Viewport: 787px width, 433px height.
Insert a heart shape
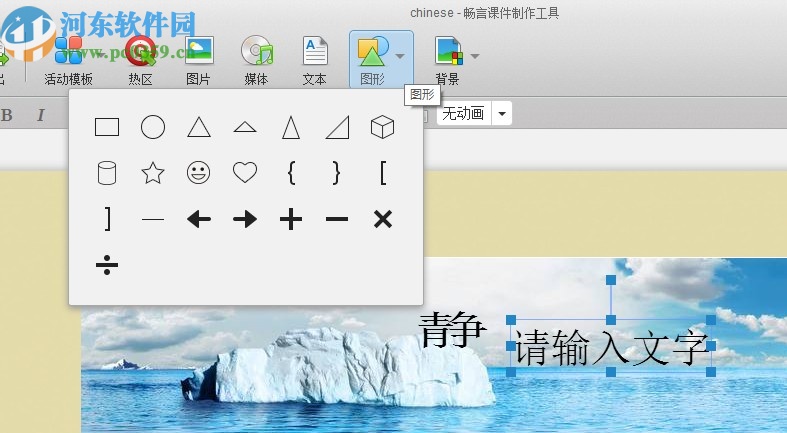tap(245, 173)
